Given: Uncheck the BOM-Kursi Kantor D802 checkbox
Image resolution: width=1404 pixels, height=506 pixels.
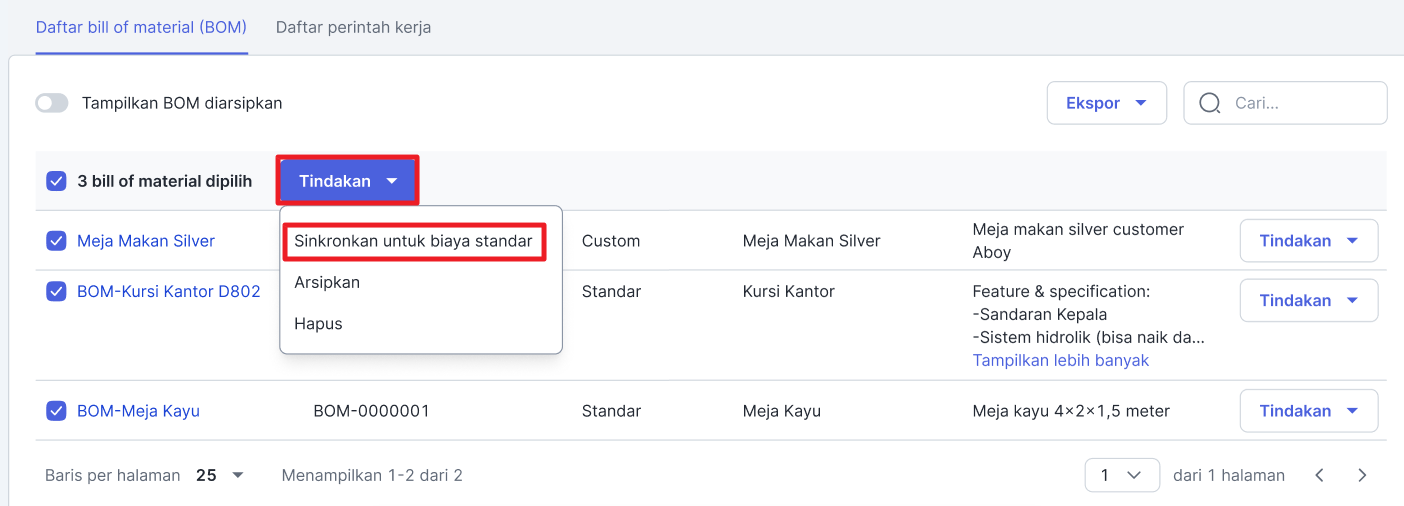Looking at the screenshot, I should [x=56, y=292].
